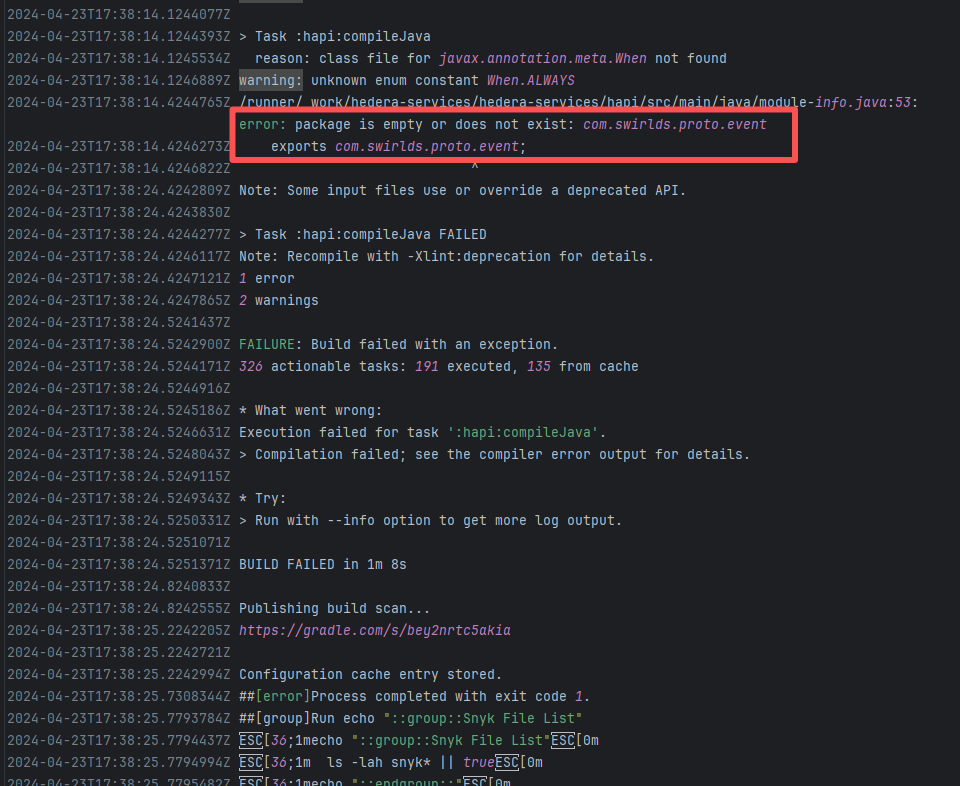The image size is (960, 786).
Task: Click 'exports com.swirlds.proto.event;' line
Action: (x=398, y=146)
